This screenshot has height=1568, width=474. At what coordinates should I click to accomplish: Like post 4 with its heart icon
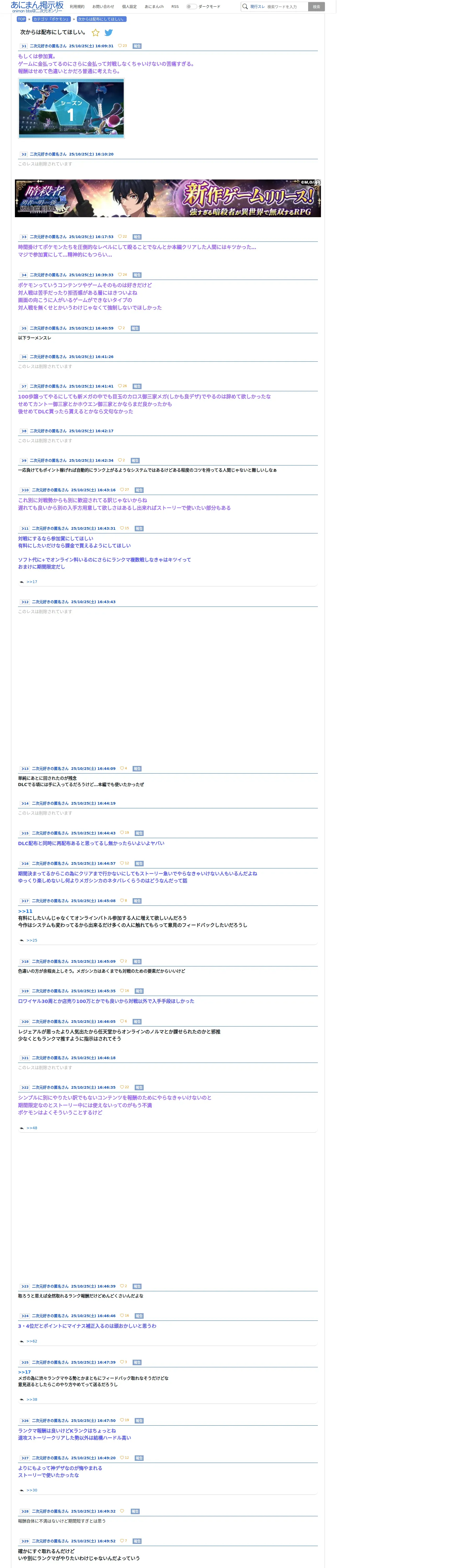(120, 274)
